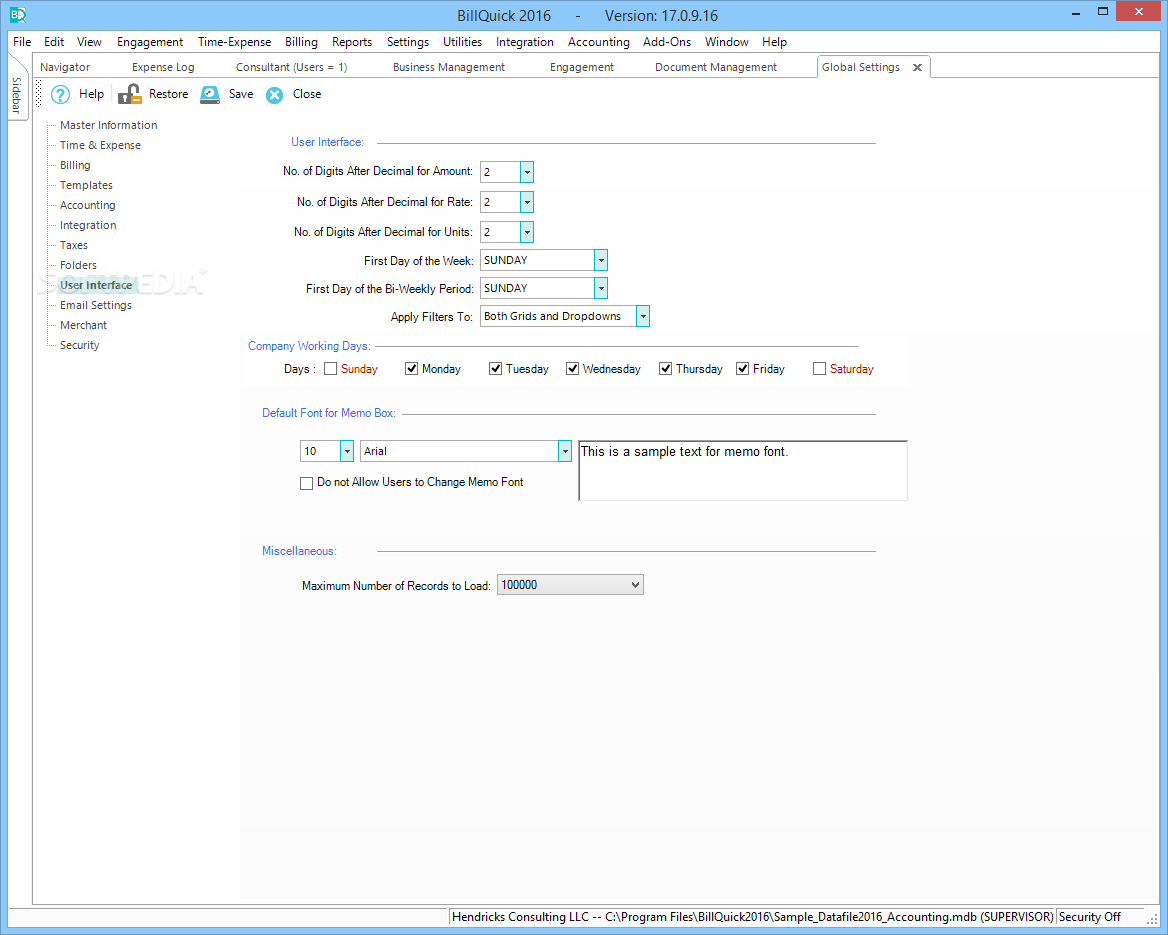Switch to the Document Management tab
The width and height of the screenshot is (1168, 935).
716,67
